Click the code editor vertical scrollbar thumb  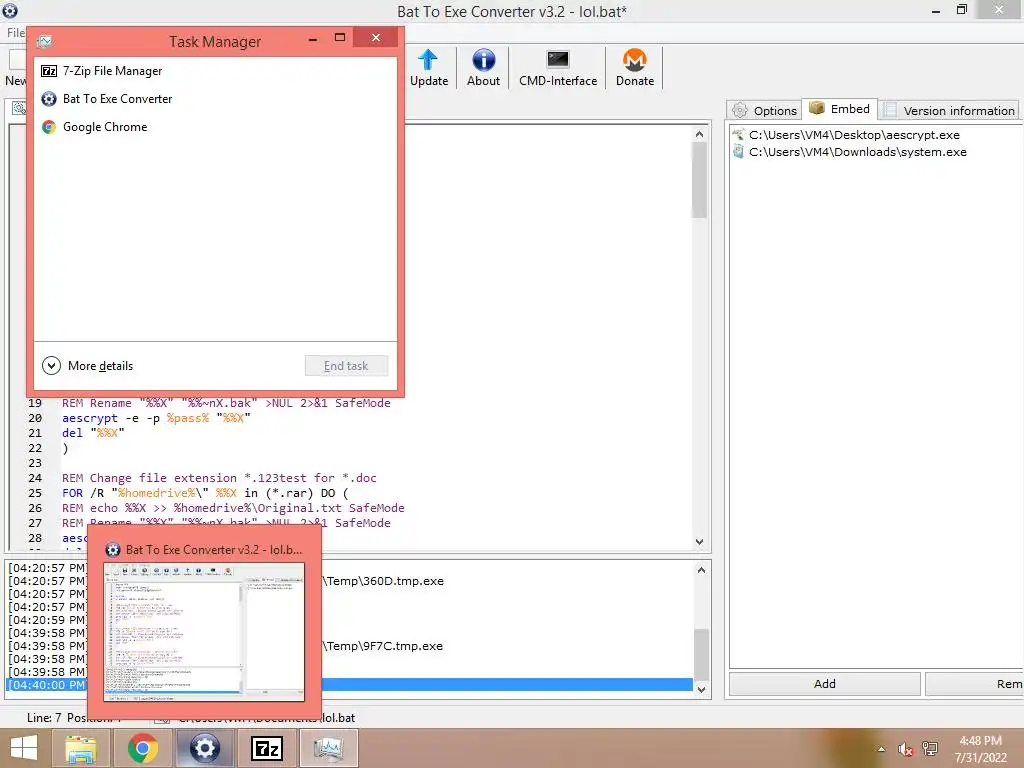(699, 180)
